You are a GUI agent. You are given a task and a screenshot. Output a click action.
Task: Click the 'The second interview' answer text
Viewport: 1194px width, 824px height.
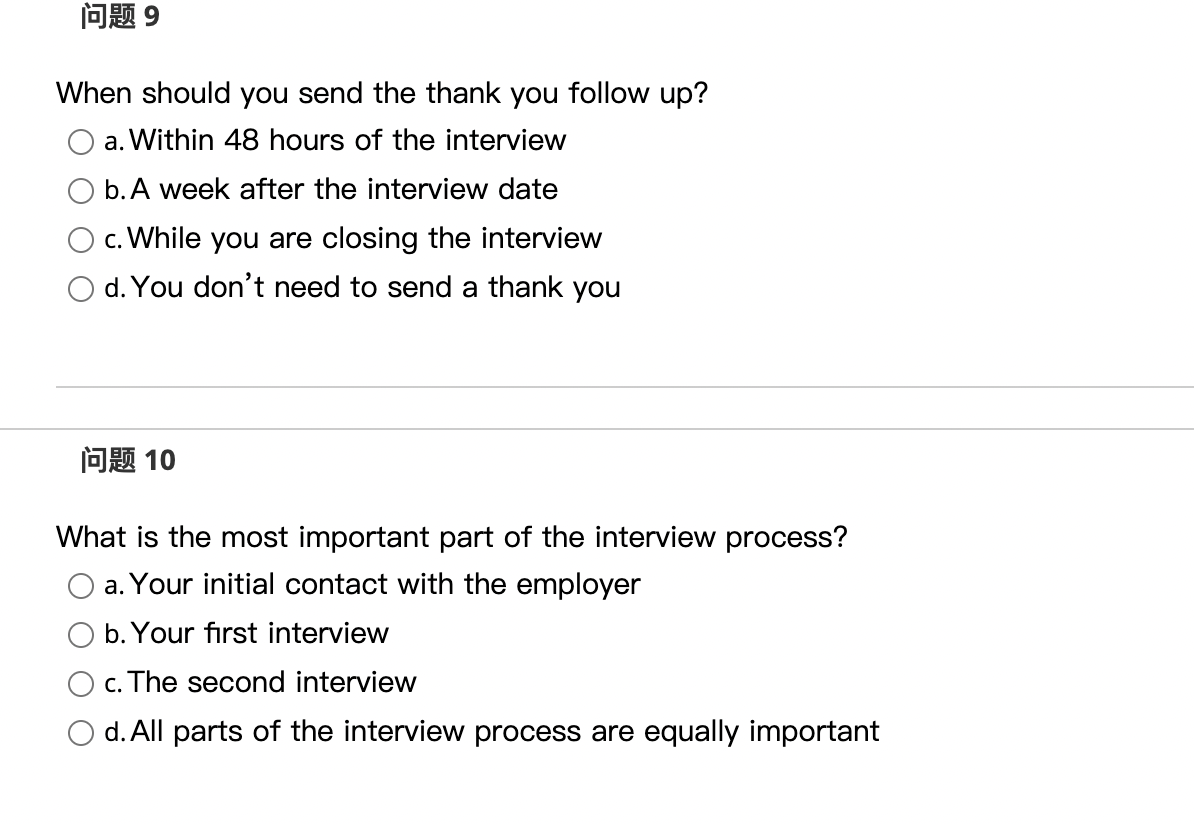[x=273, y=682]
